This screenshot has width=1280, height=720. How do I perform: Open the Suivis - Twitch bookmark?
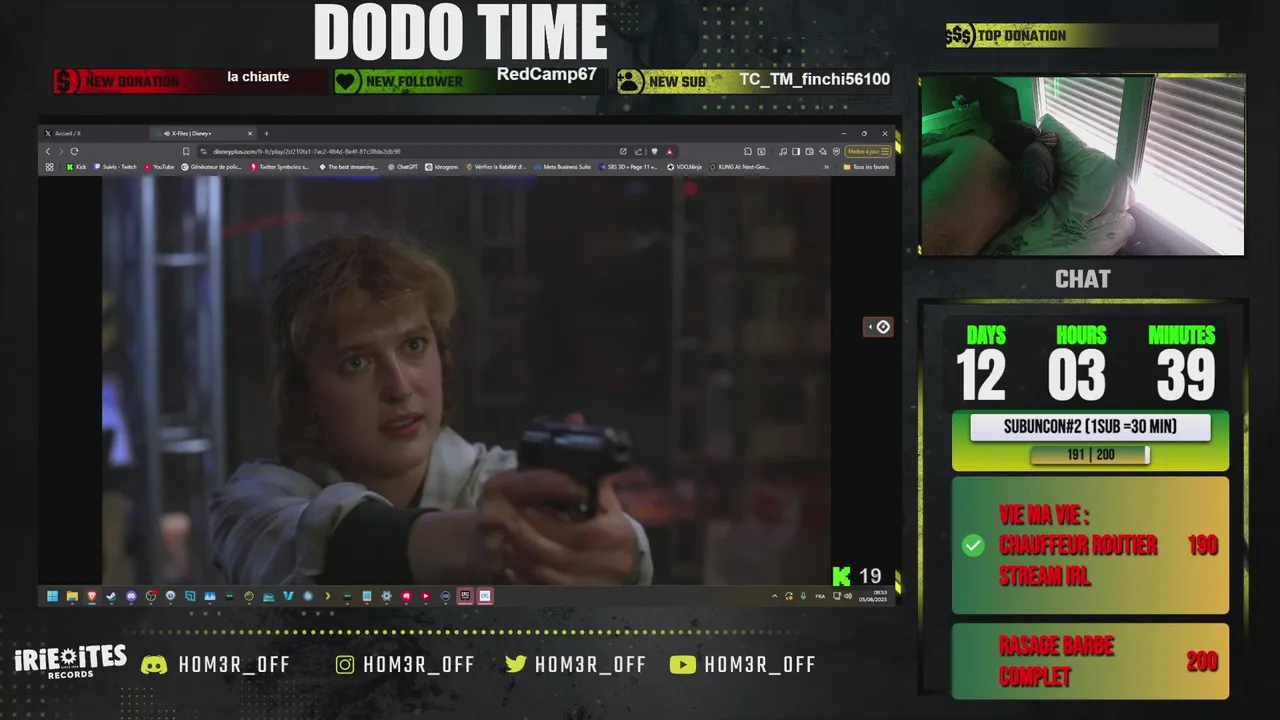(x=115, y=167)
